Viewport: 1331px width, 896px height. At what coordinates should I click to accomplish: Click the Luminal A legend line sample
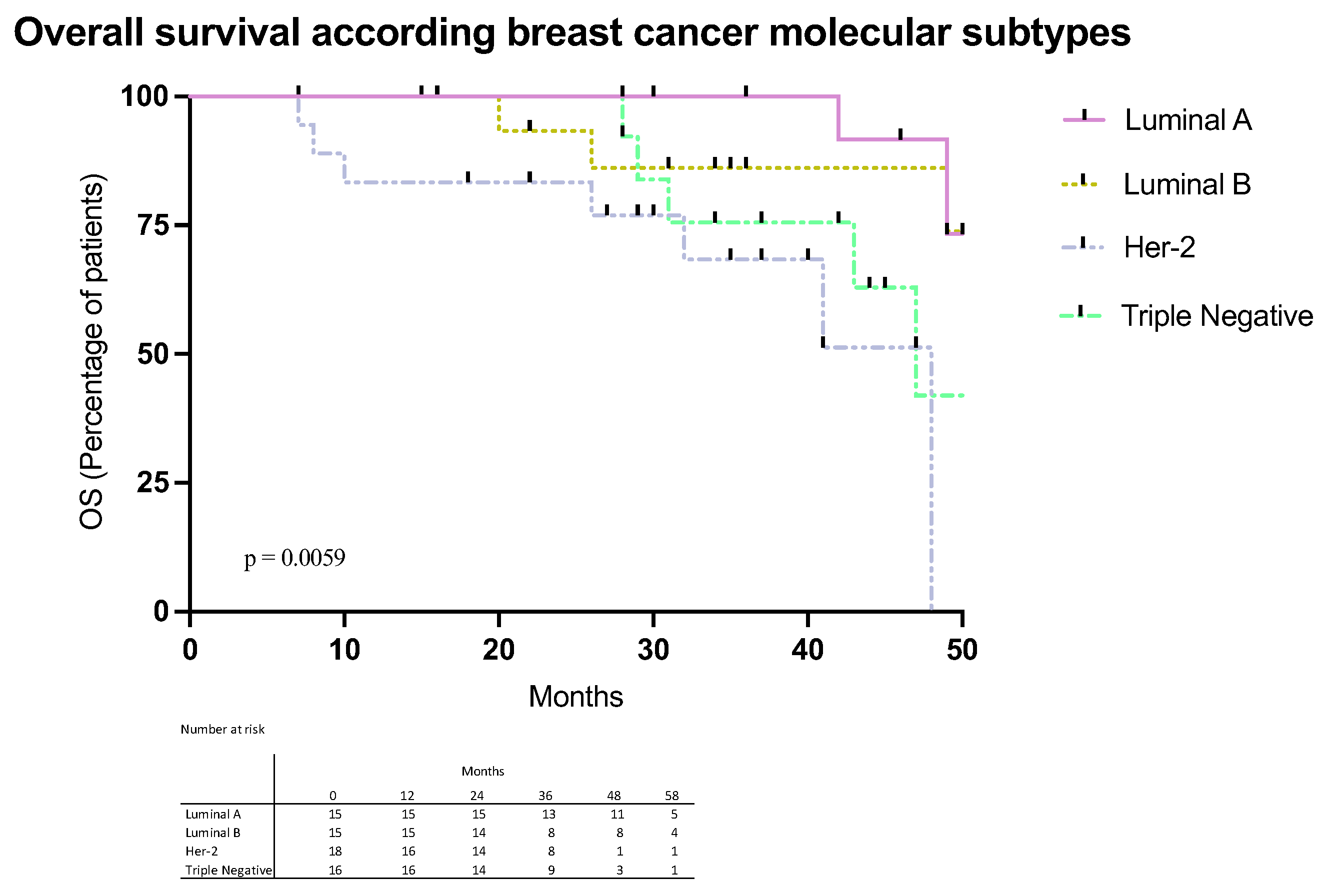[x=1083, y=119]
